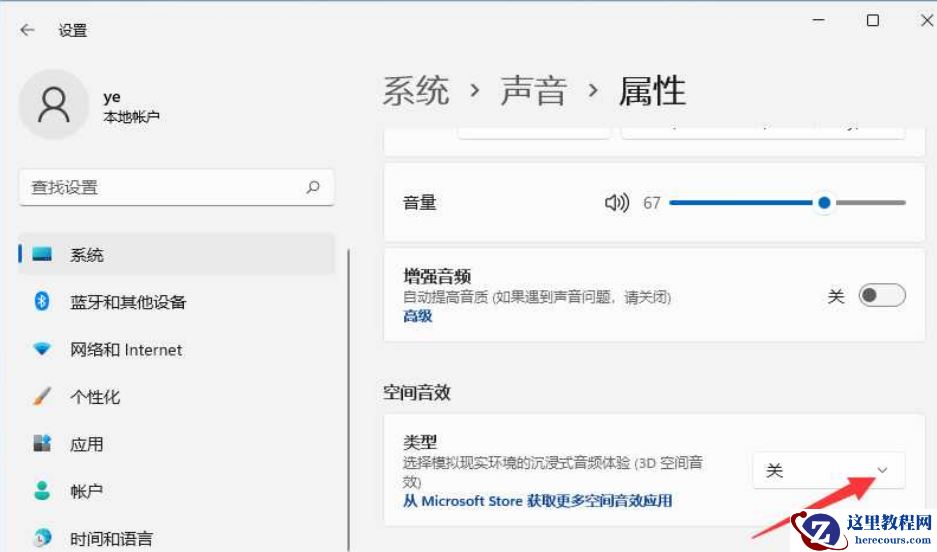Click the Apps icon in sidebar
The width and height of the screenshot is (937, 552).
pyautogui.click(x=42, y=443)
